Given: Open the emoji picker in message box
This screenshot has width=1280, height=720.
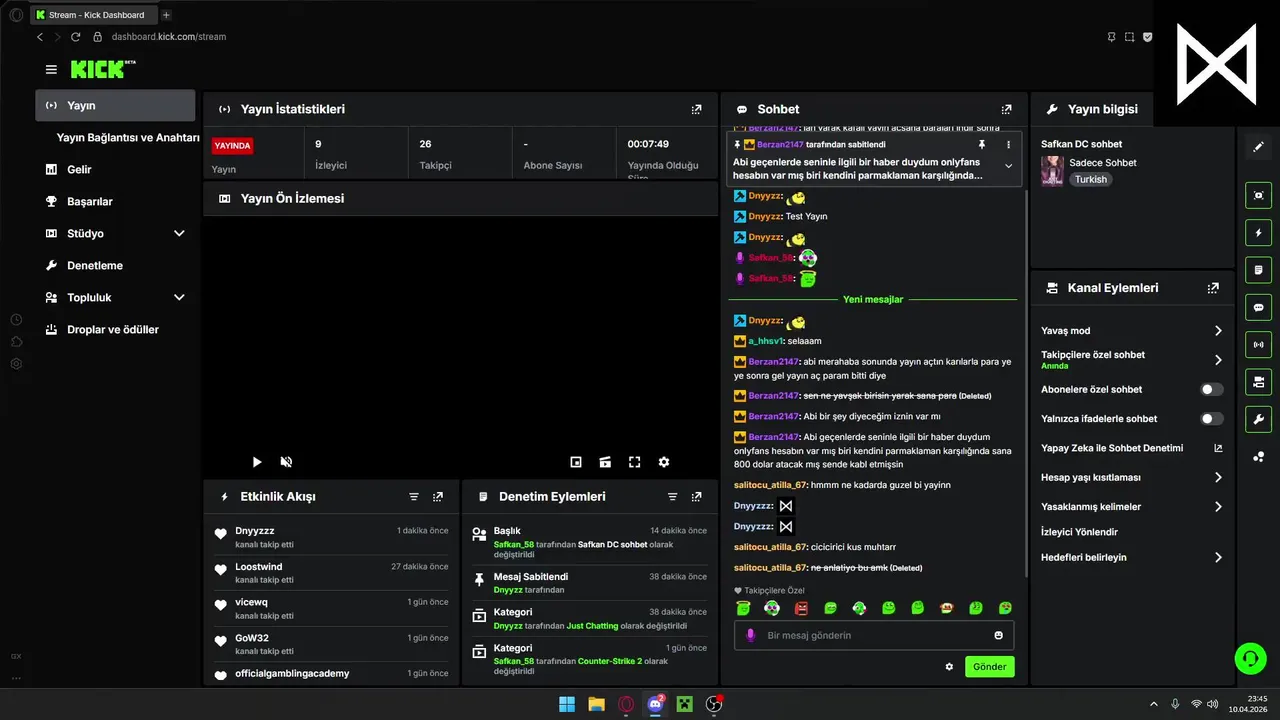Looking at the screenshot, I should coord(998,636).
